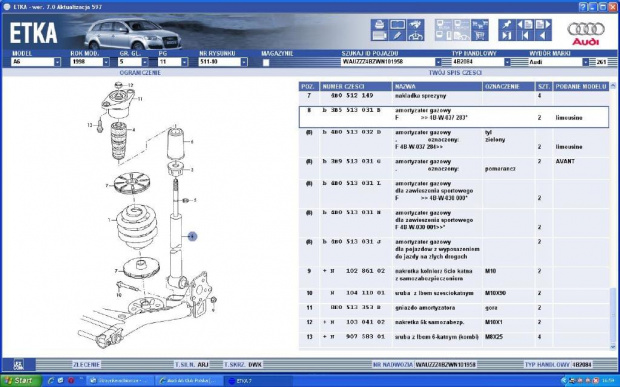Toggle the Magazynil checkbox
620x387 pixels.
tap(266, 62)
